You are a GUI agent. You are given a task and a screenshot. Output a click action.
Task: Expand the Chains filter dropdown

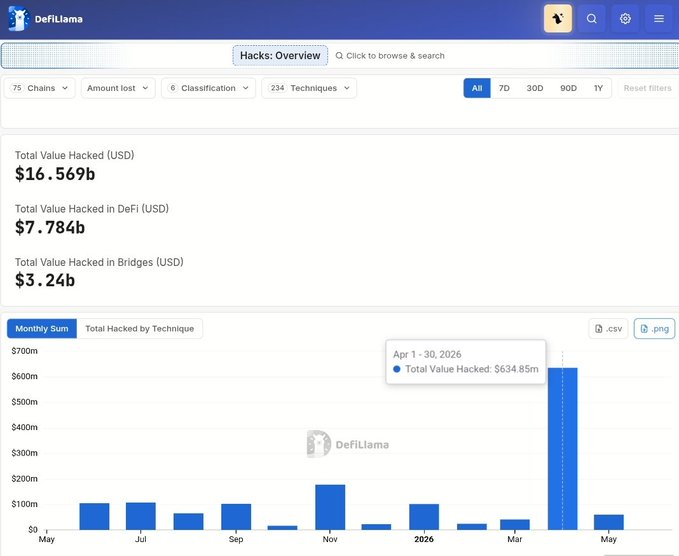coord(39,88)
